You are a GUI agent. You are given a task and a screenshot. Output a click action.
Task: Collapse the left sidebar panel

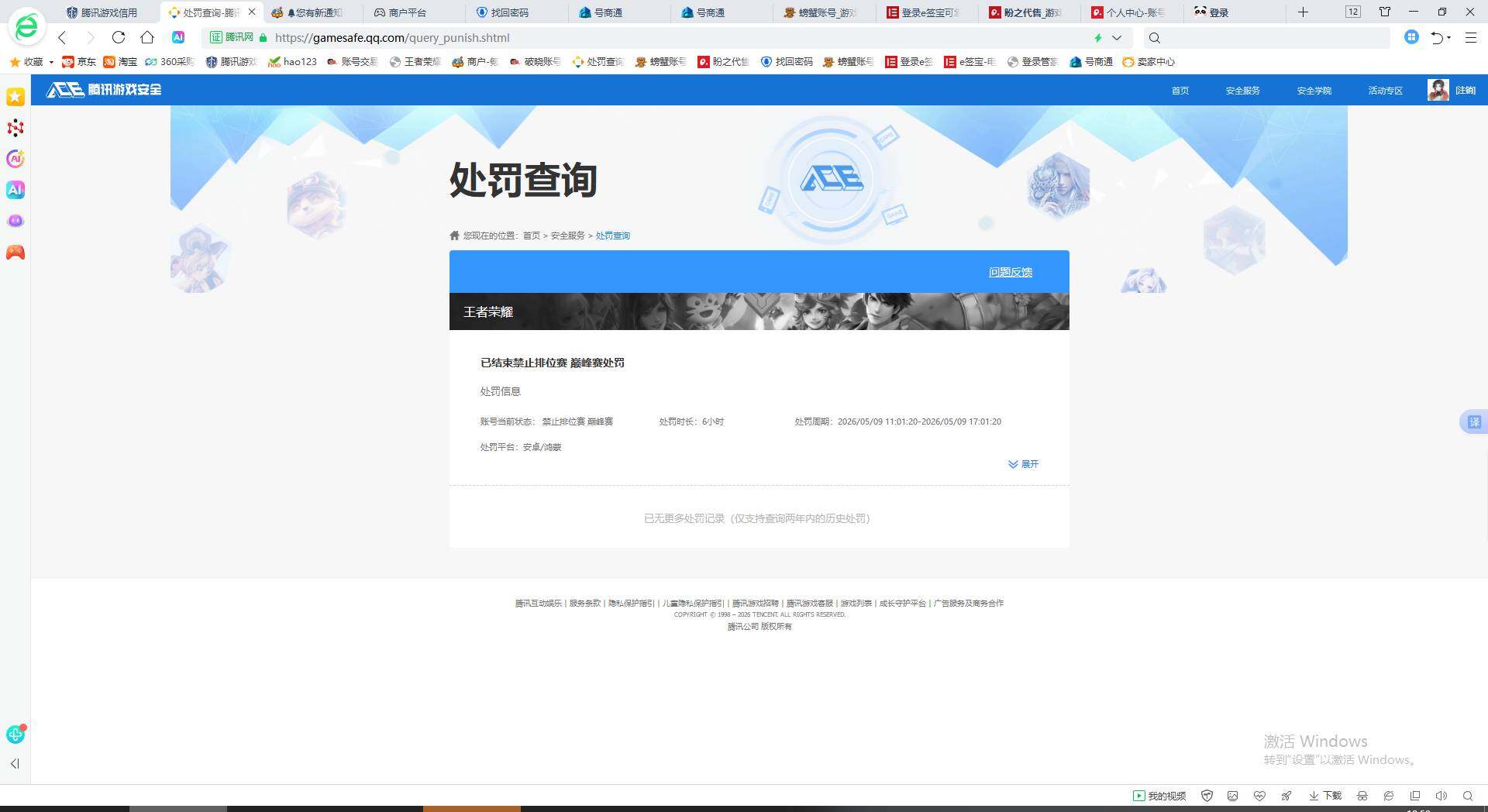tap(15, 764)
